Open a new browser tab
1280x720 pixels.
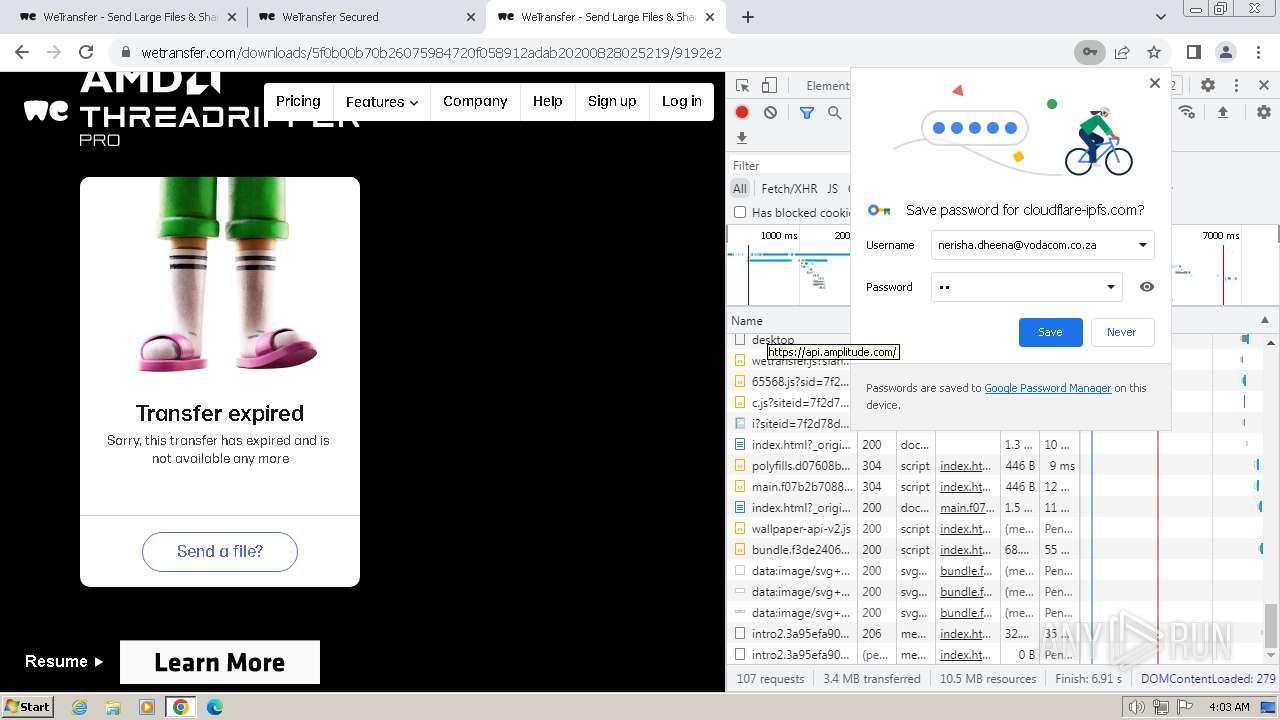tap(747, 17)
